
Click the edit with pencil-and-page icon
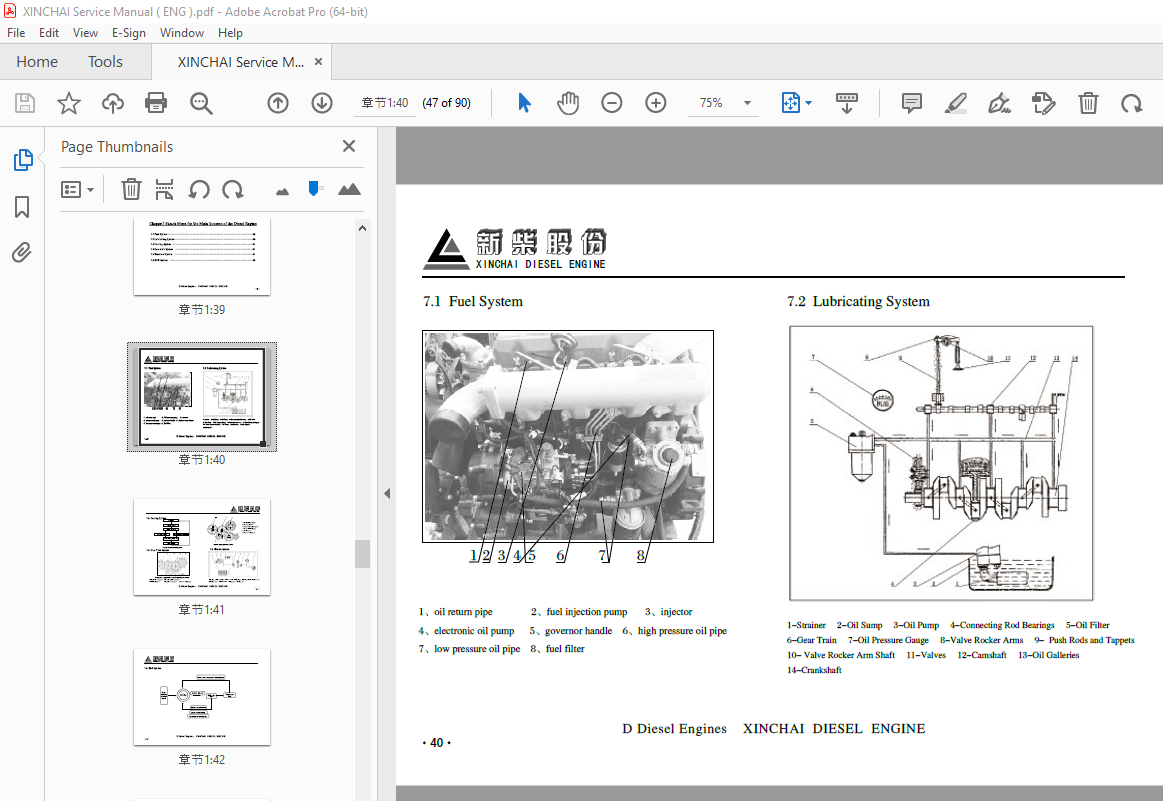click(1044, 103)
